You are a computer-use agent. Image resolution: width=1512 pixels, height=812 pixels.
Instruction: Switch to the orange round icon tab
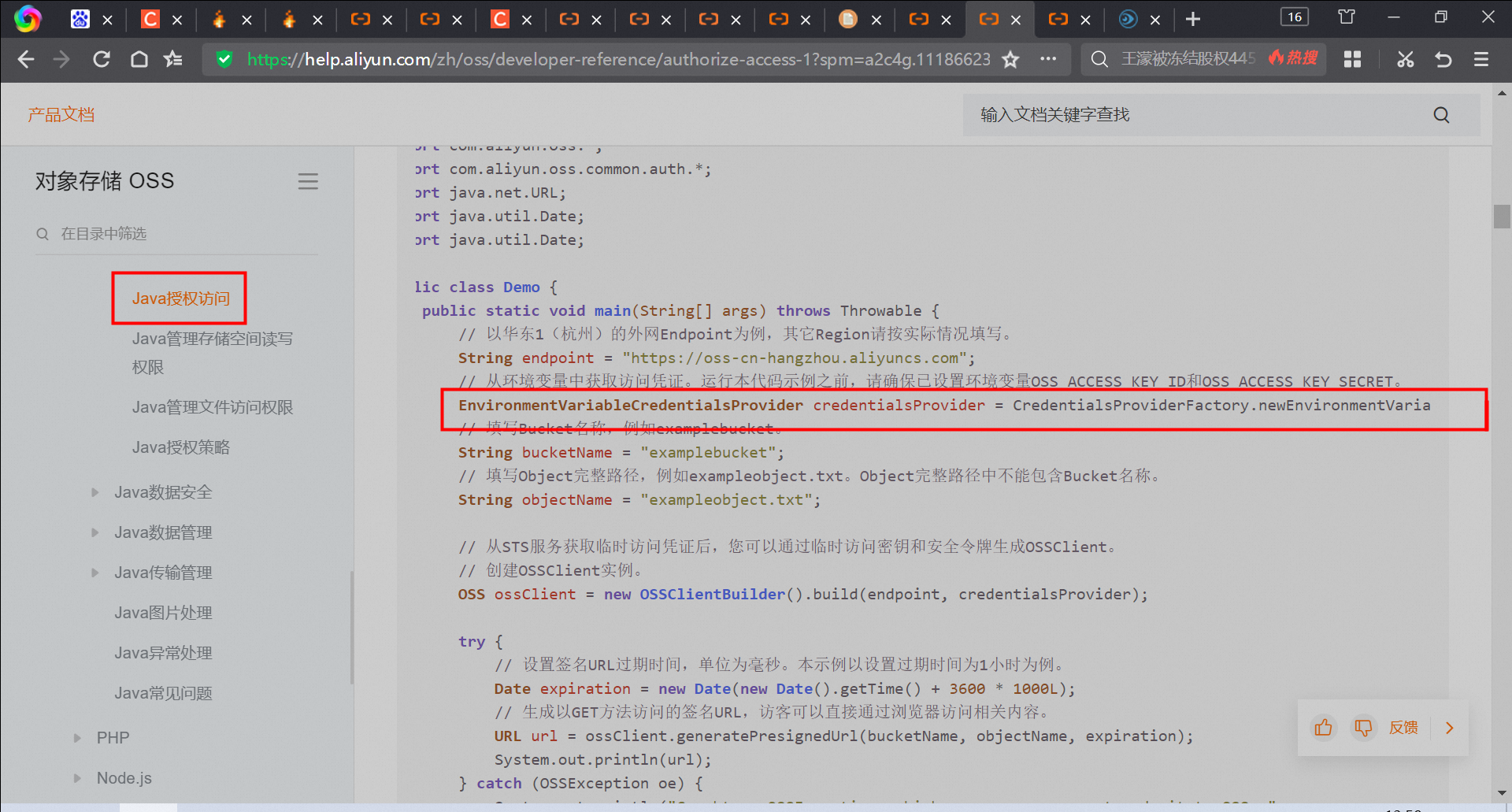848,19
